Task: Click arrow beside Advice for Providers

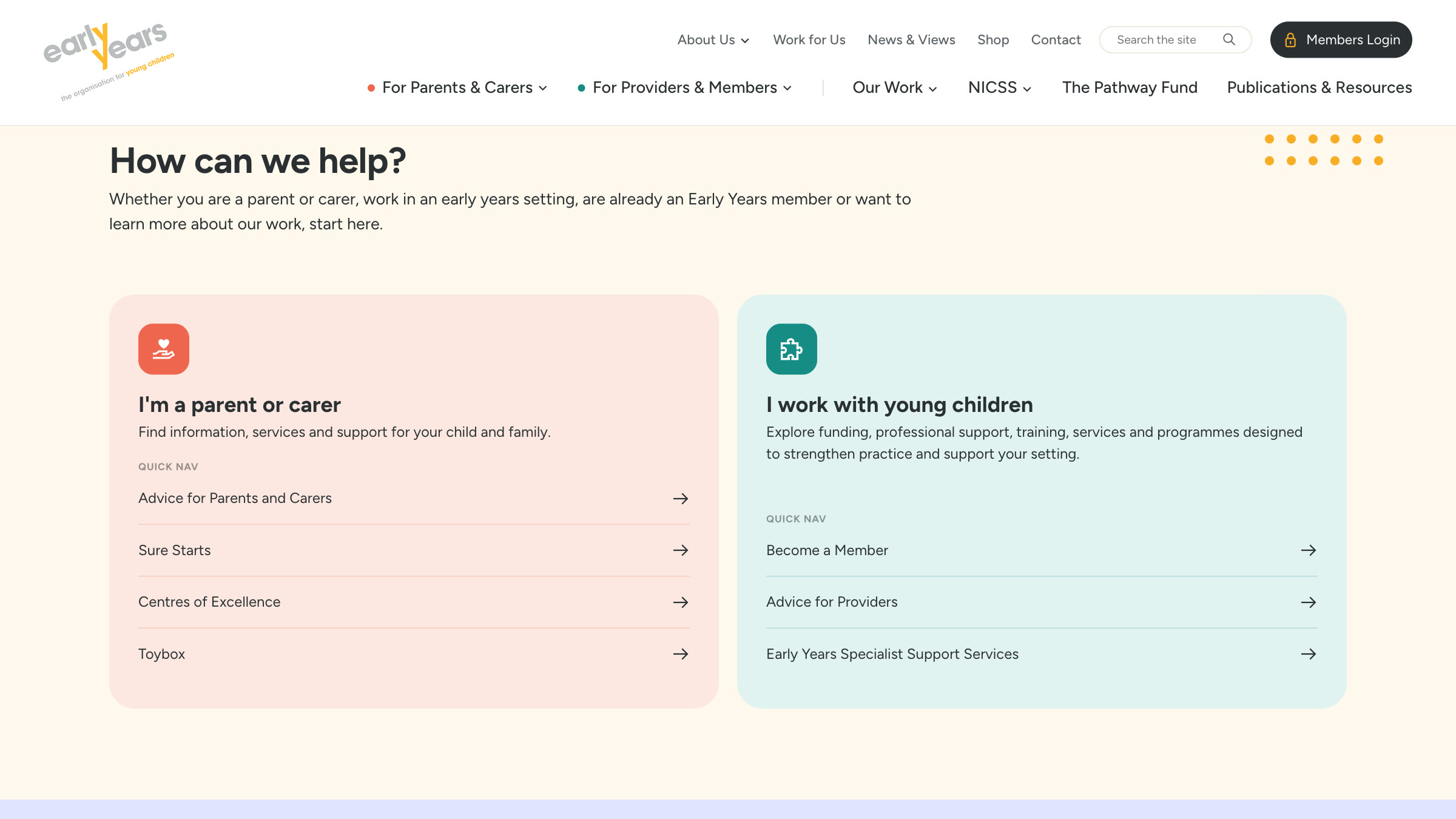Action: (x=1309, y=602)
